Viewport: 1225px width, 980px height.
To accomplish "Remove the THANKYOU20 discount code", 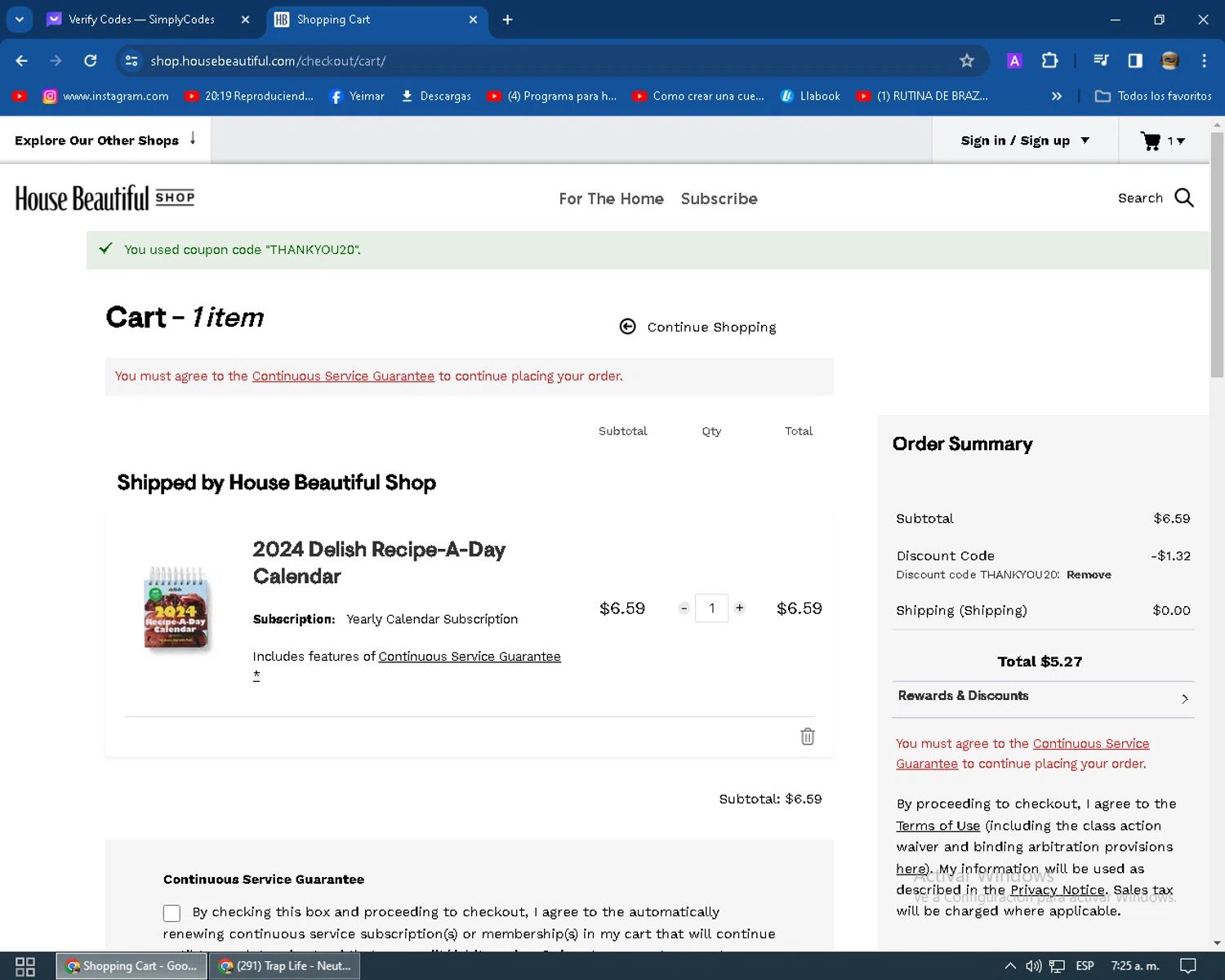I will [x=1089, y=575].
